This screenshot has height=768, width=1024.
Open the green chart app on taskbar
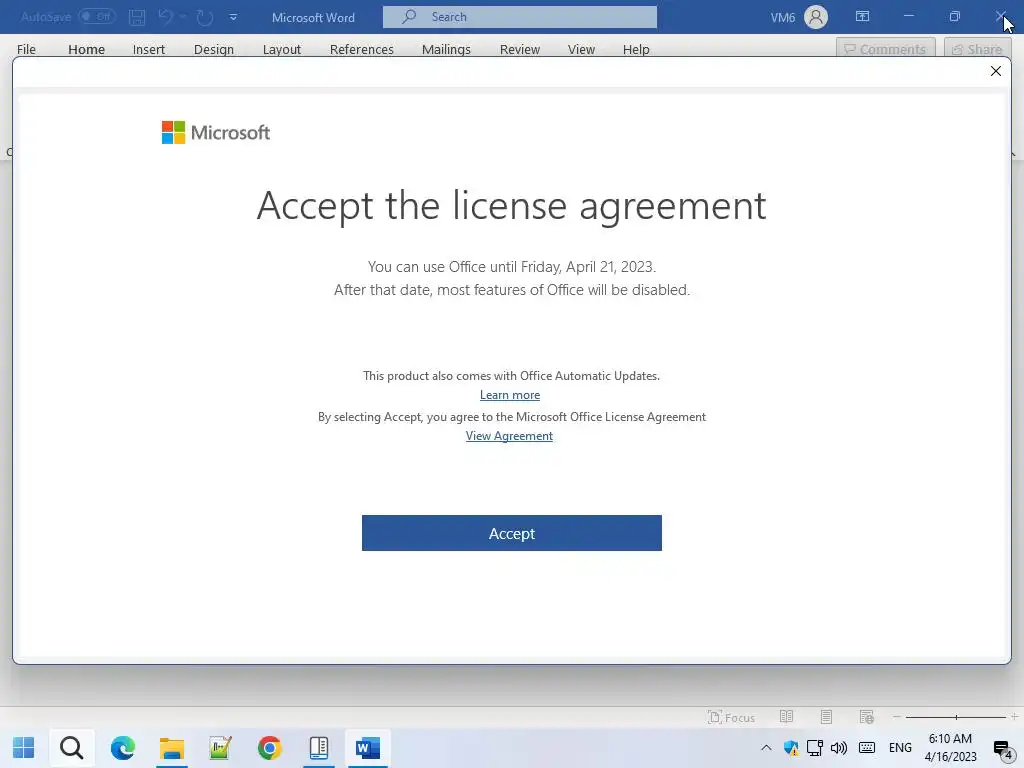click(220, 748)
